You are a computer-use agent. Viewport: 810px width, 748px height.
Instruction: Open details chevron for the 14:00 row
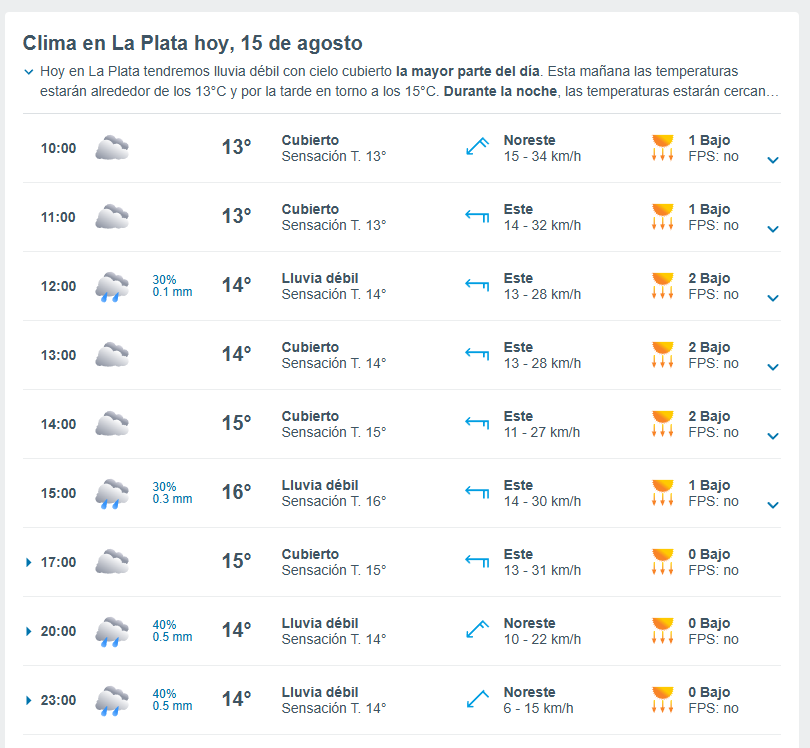pos(773,436)
